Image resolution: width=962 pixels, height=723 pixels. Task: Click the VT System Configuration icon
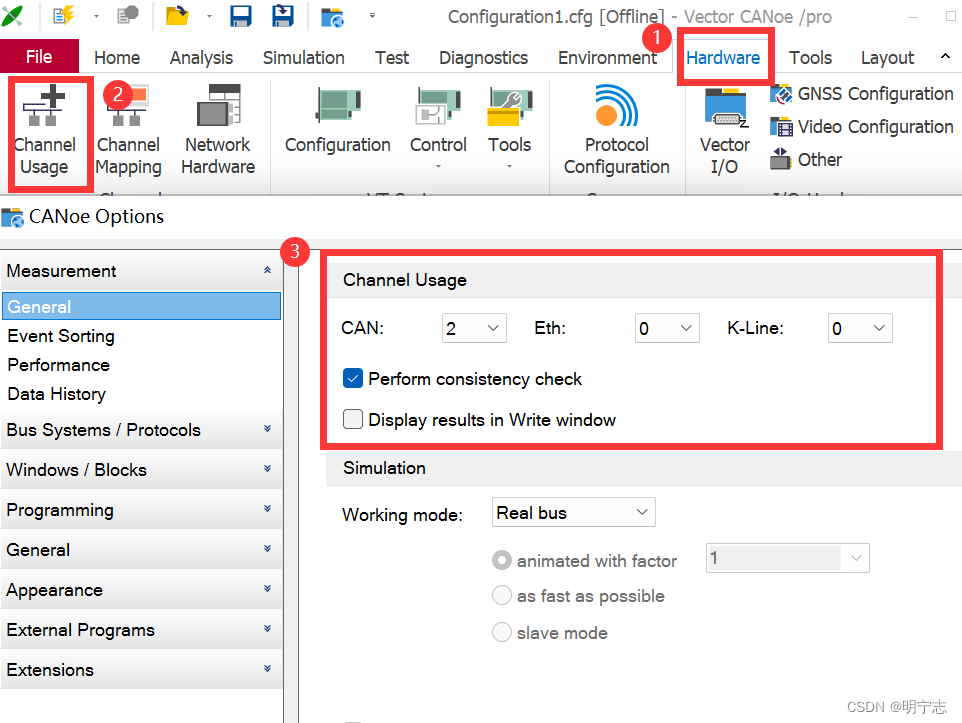pyautogui.click(x=337, y=120)
